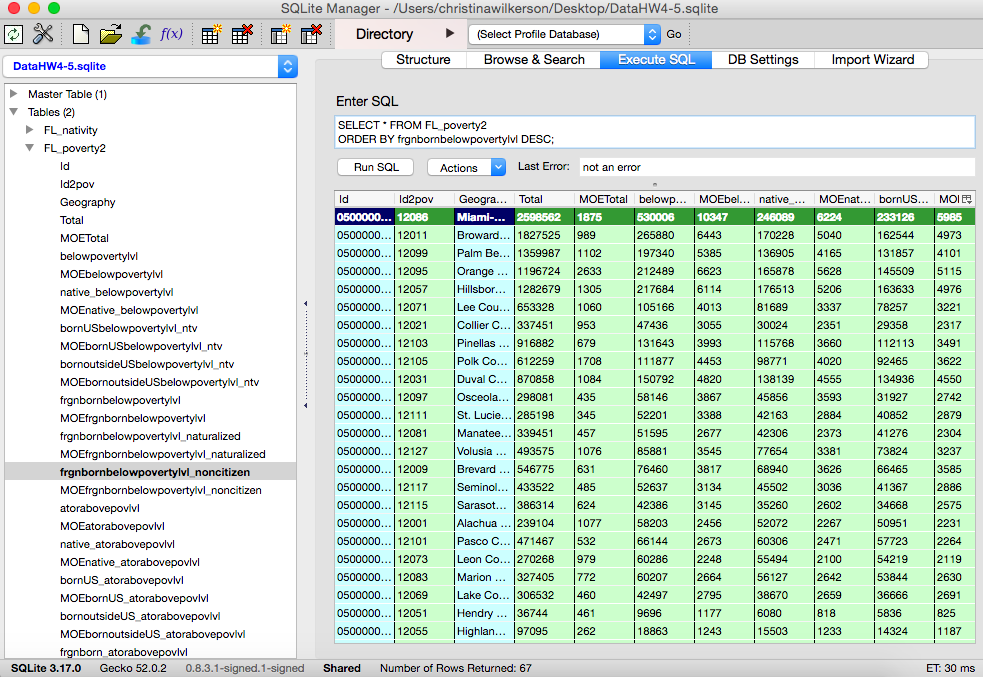Collapse the FL_poverty2 table node

pos(29,148)
